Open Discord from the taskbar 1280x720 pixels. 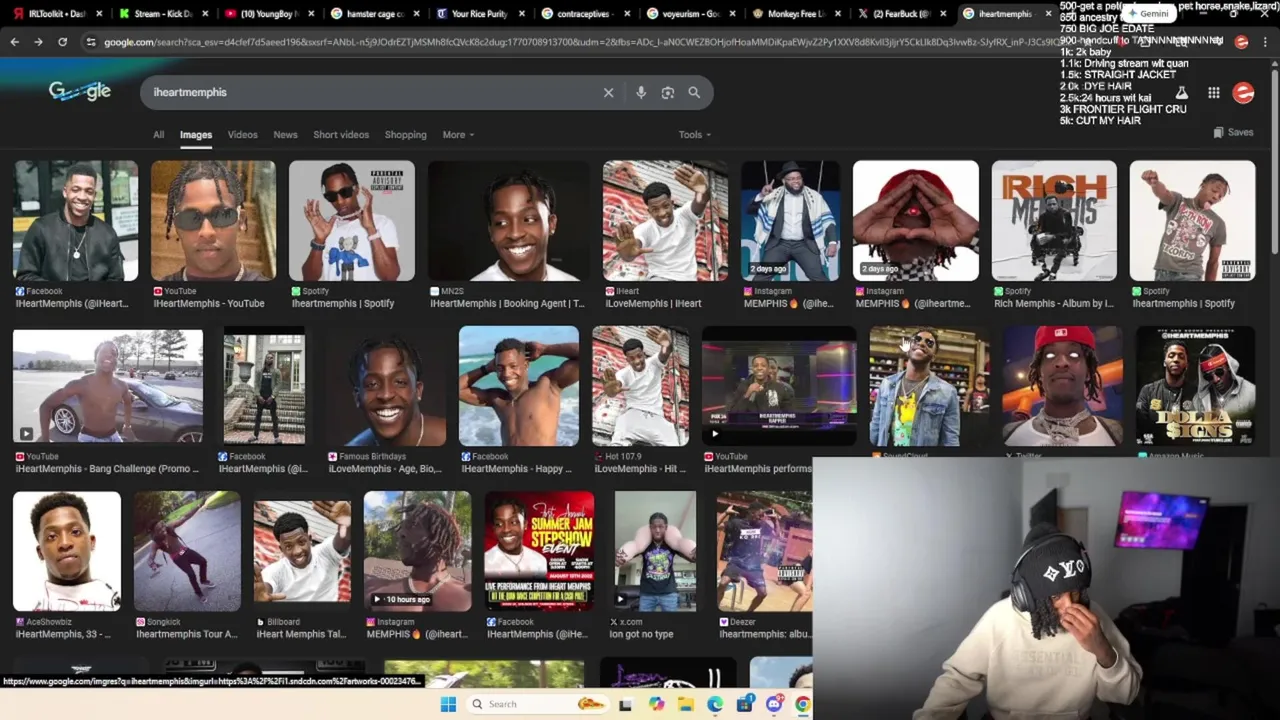click(x=774, y=704)
